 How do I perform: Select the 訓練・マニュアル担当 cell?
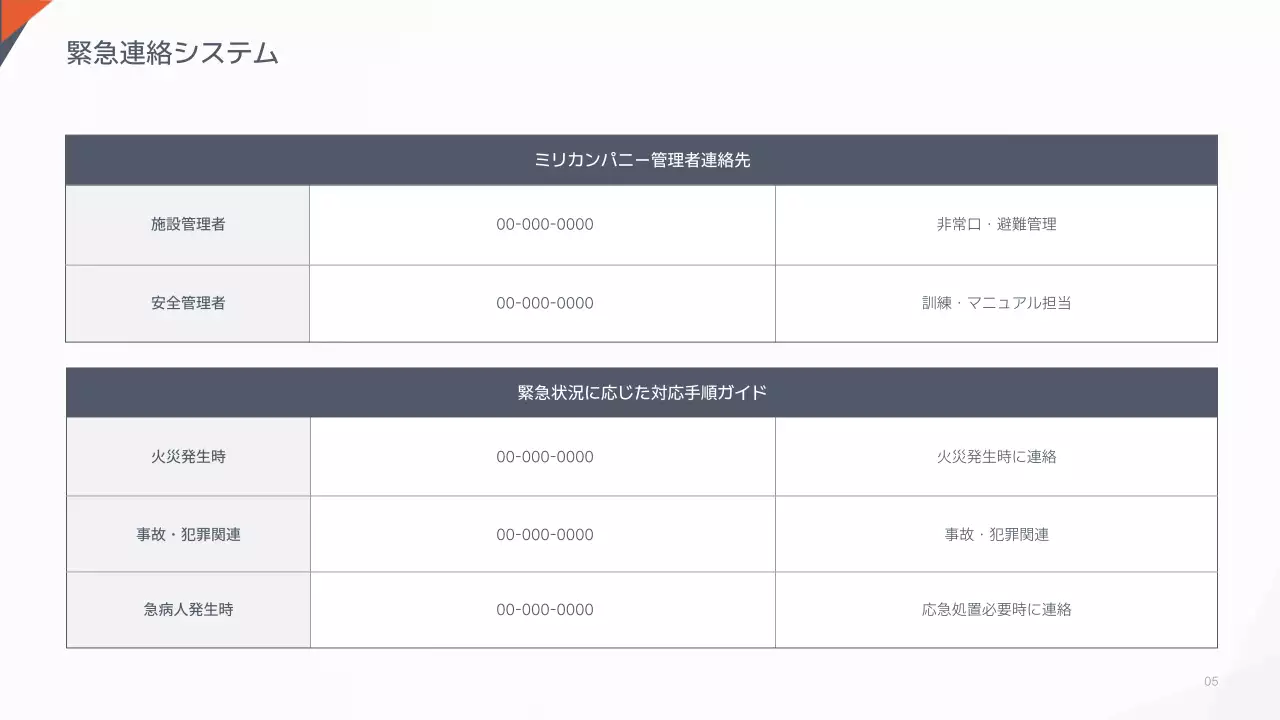coord(996,303)
